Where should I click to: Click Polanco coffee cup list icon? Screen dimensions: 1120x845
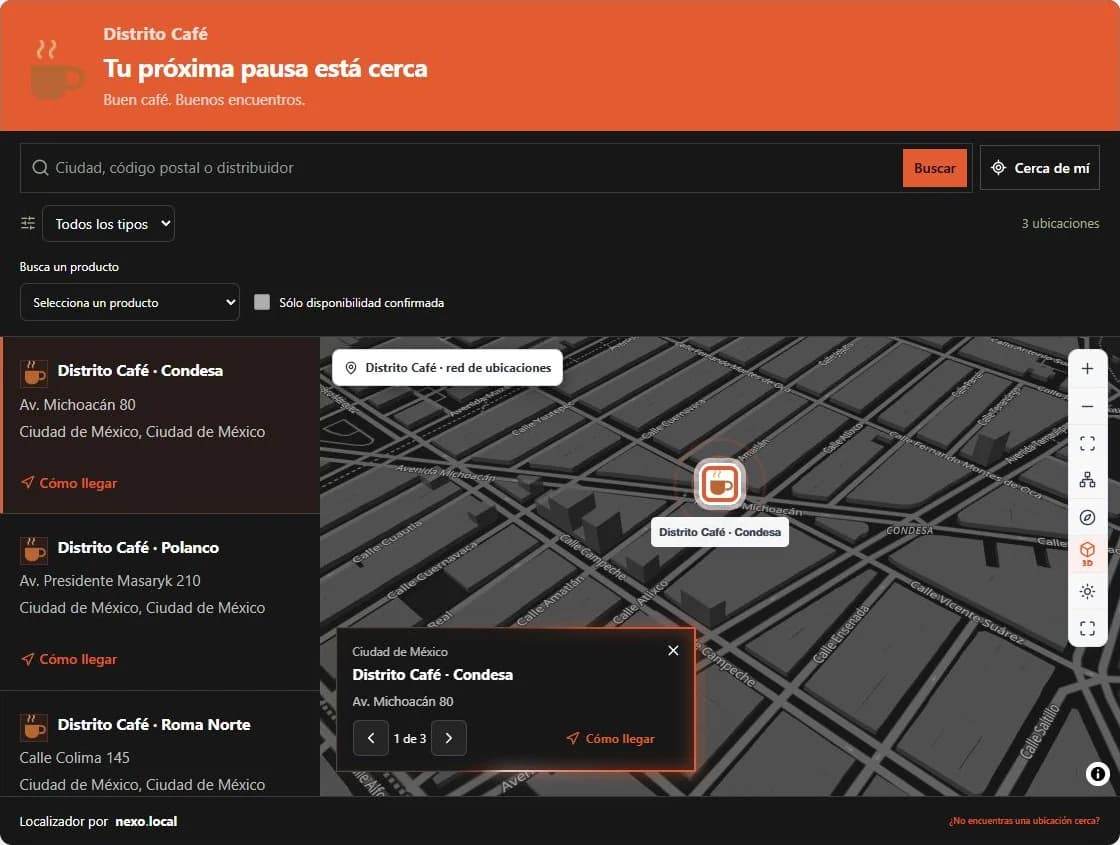pyautogui.click(x=34, y=550)
